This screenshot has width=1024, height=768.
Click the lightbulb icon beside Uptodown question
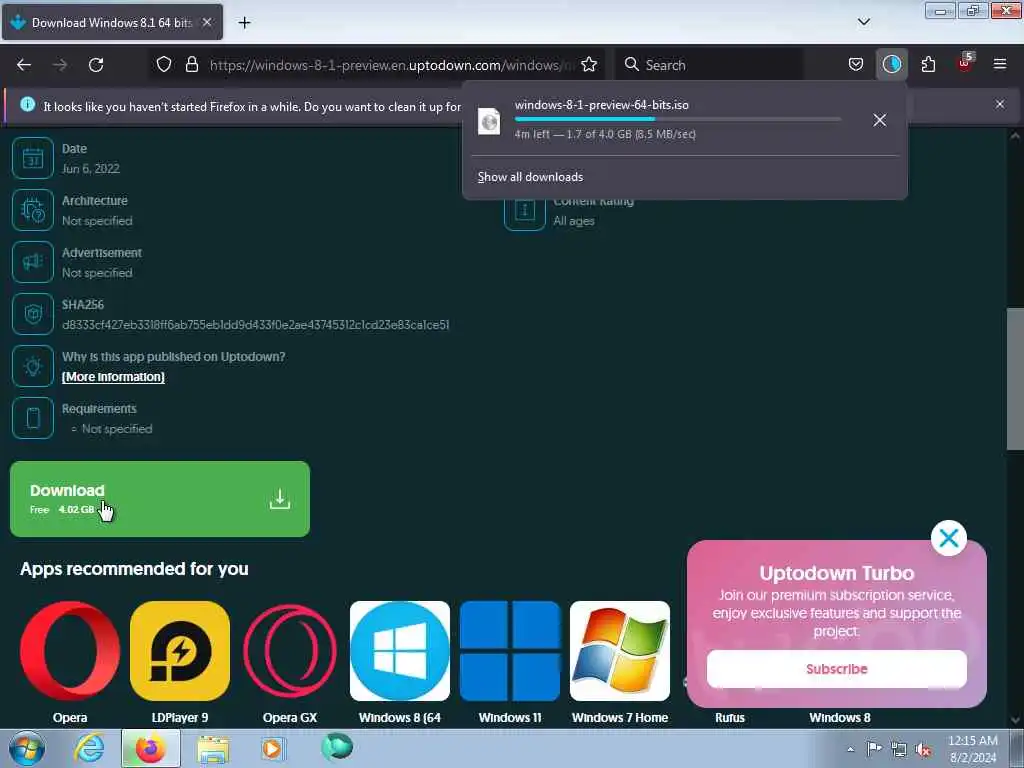[33, 366]
